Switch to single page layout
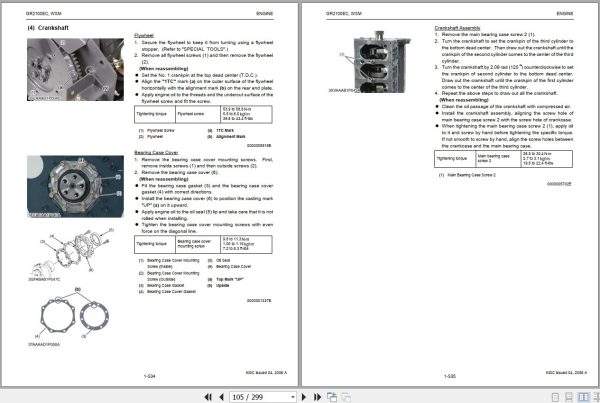 [x=555, y=397]
